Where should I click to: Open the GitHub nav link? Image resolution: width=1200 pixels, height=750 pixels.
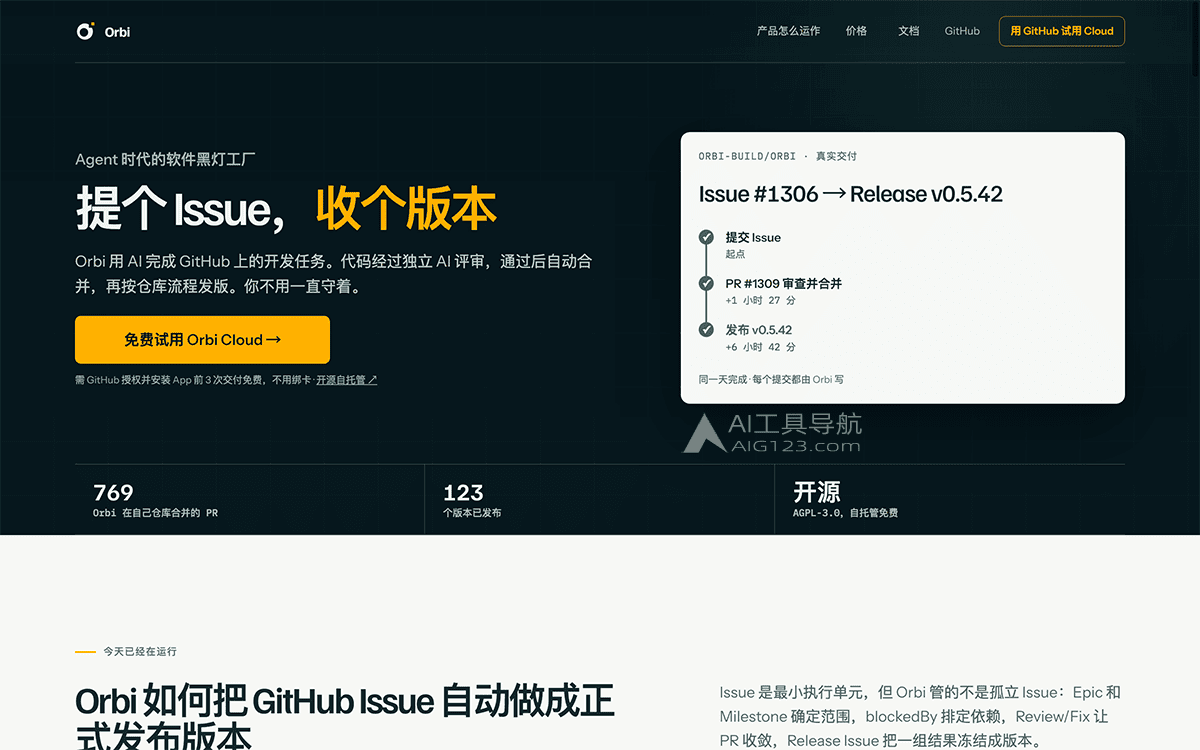[x=962, y=31]
